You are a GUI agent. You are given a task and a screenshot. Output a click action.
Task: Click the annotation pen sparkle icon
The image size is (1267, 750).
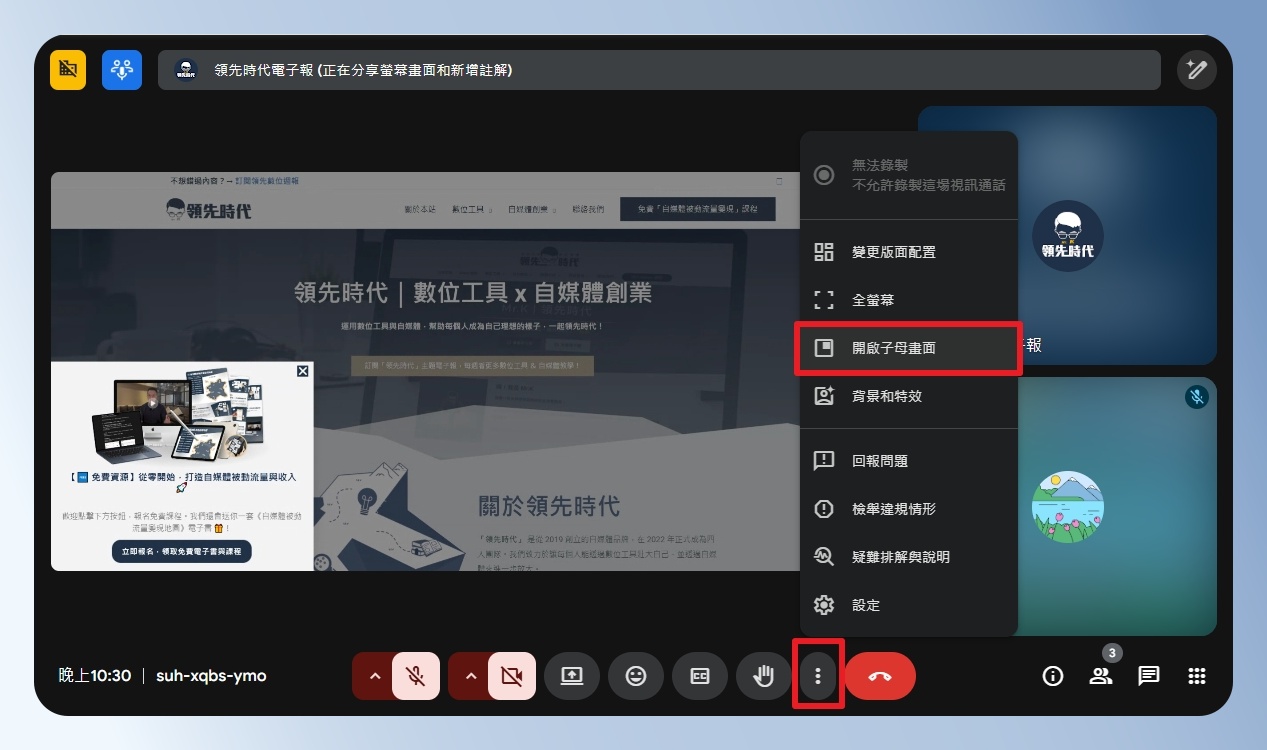(1196, 70)
